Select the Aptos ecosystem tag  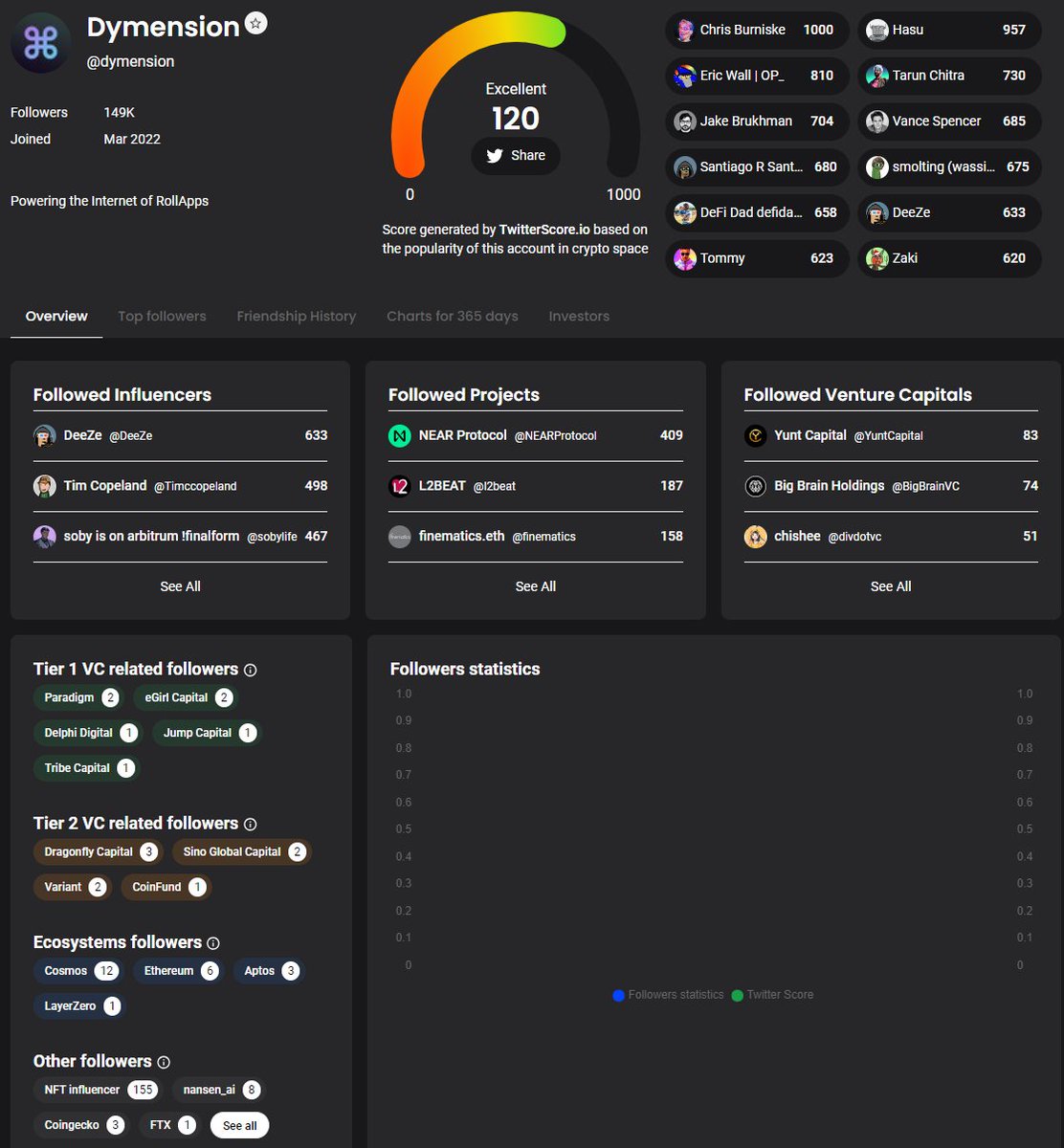pyautogui.click(x=269, y=972)
